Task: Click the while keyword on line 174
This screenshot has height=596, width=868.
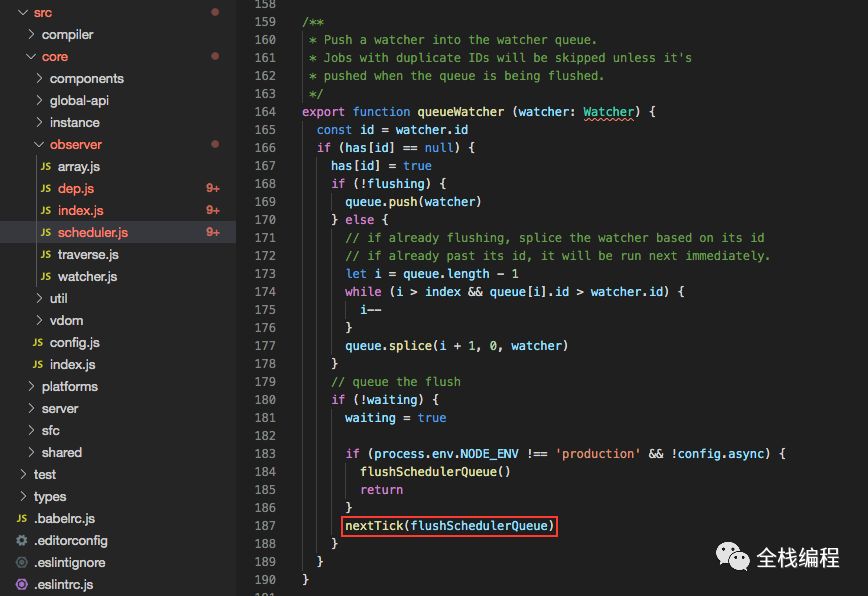Action: (x=363, y=291)
